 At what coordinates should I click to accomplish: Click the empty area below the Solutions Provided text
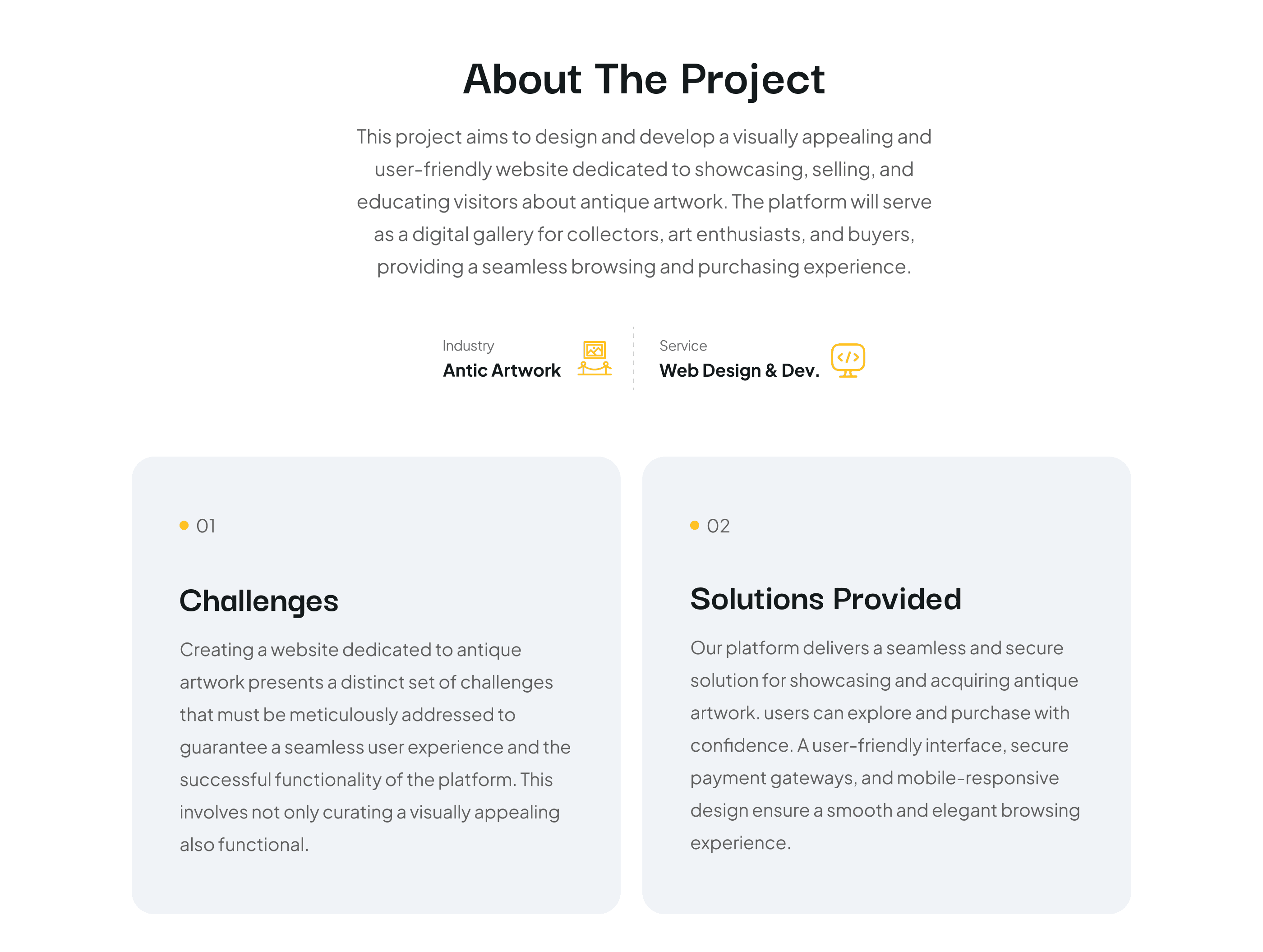[x=886, y=885]
